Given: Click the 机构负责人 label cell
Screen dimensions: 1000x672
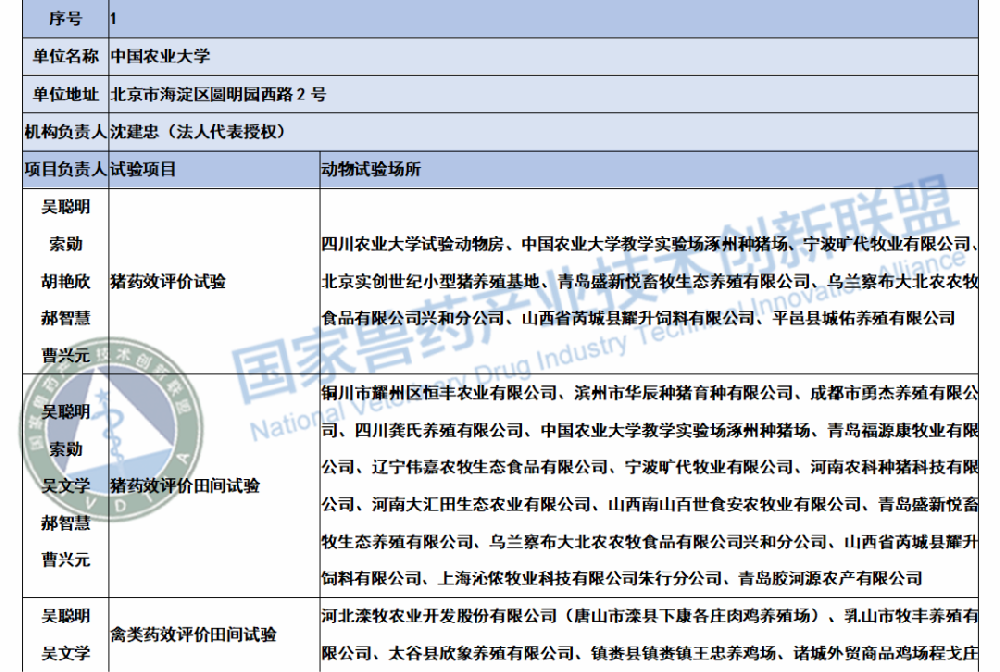Looking at the screenshot, I should pyautogui.click(x=66, y=132).
